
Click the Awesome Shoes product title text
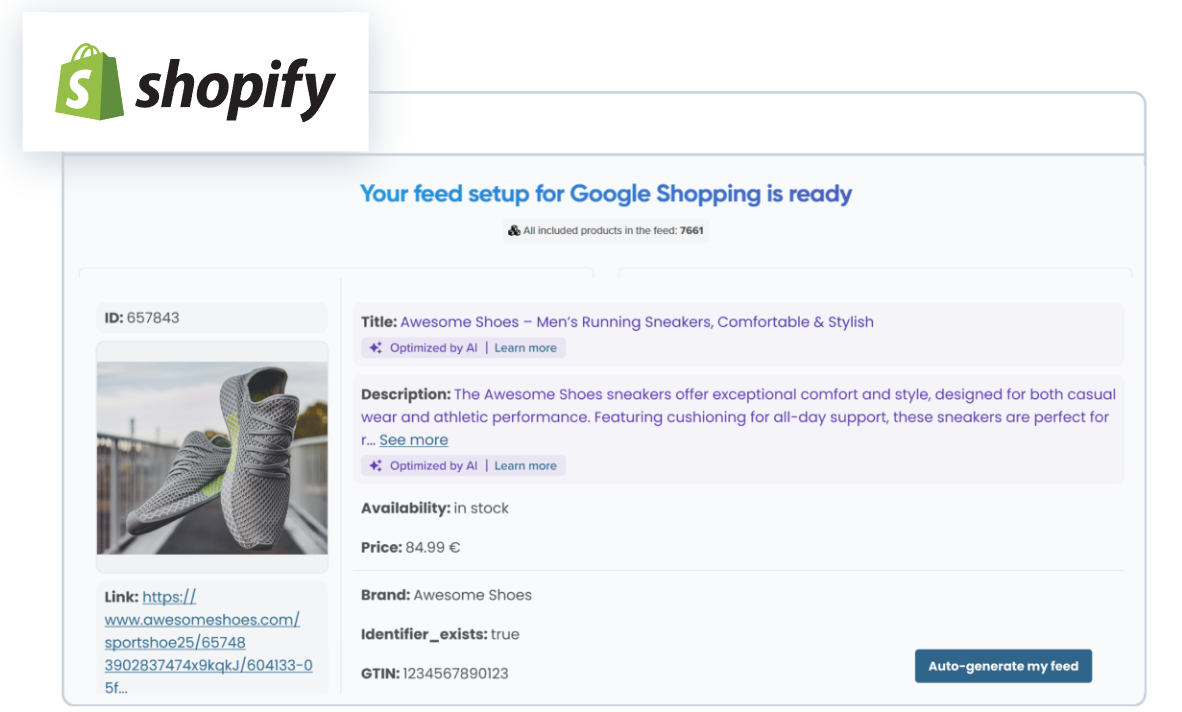point(636,322)
